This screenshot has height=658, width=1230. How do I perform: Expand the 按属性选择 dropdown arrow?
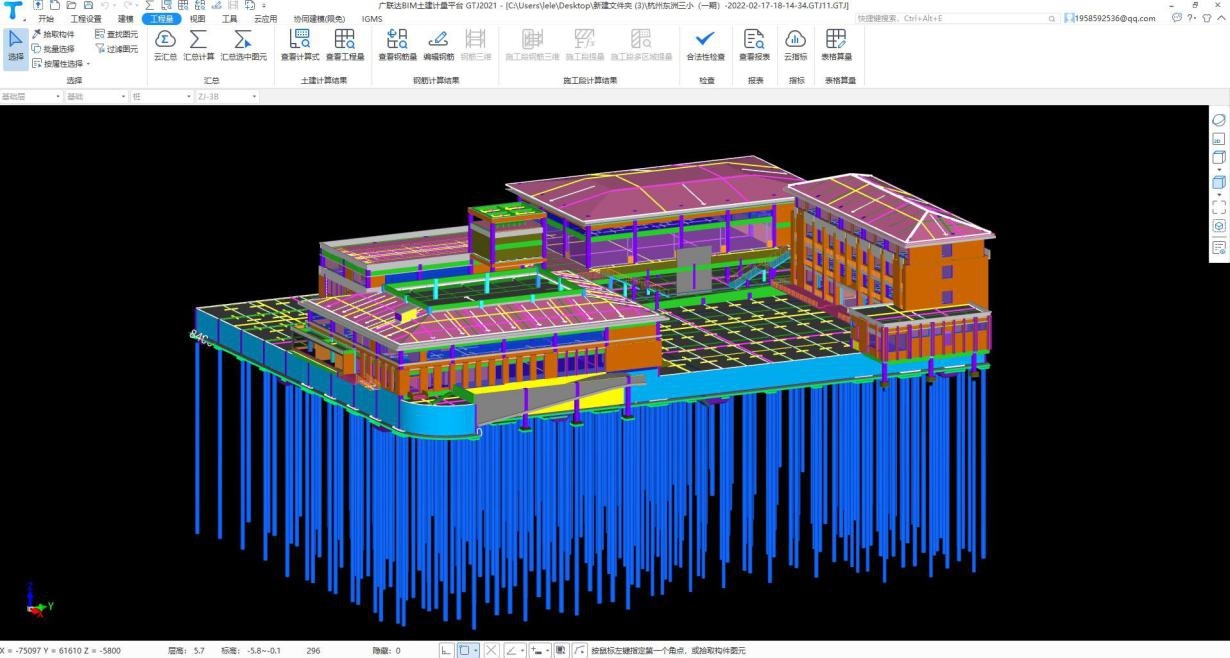88,64
